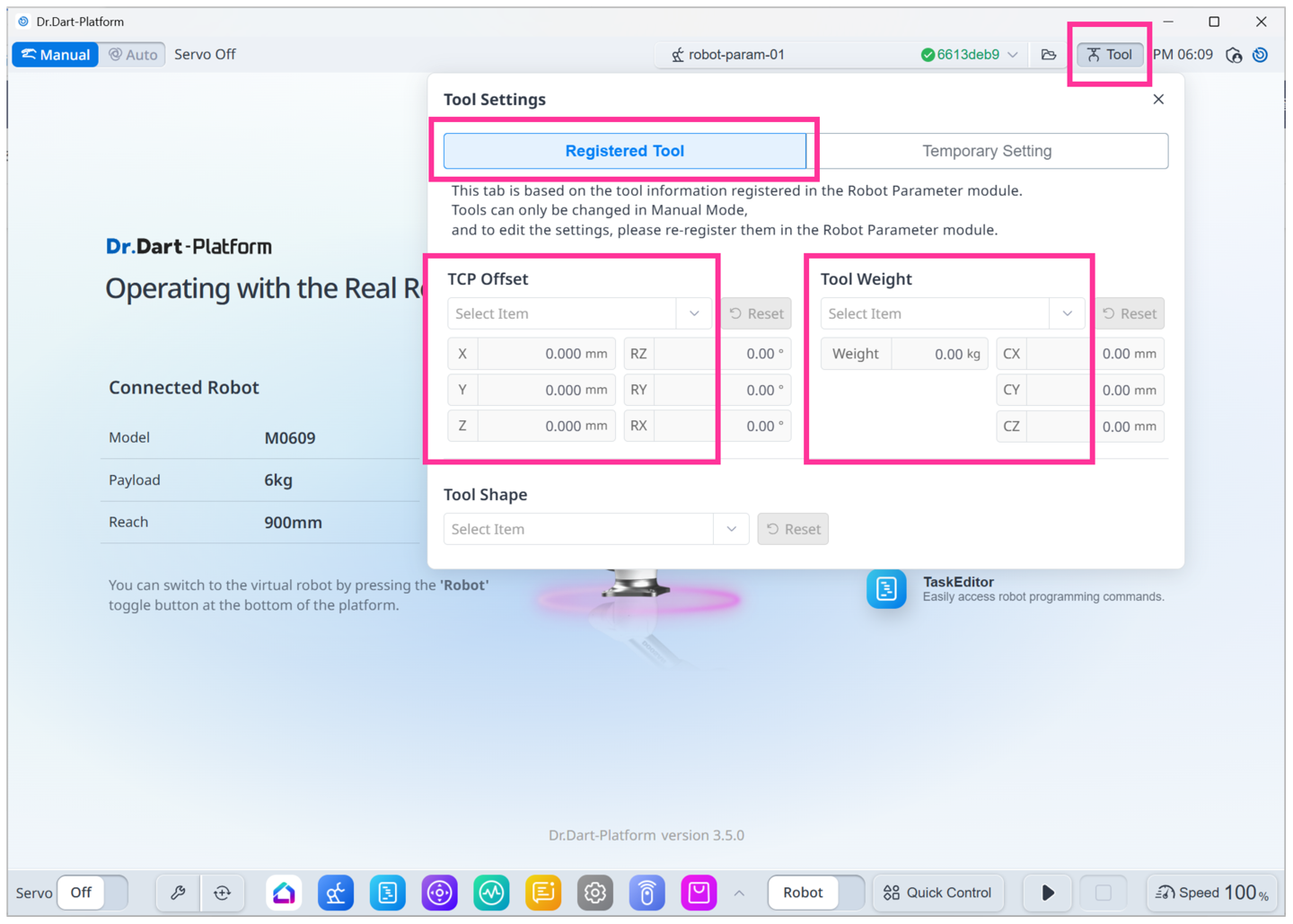Adjust the Speed 100% control

1211,893
